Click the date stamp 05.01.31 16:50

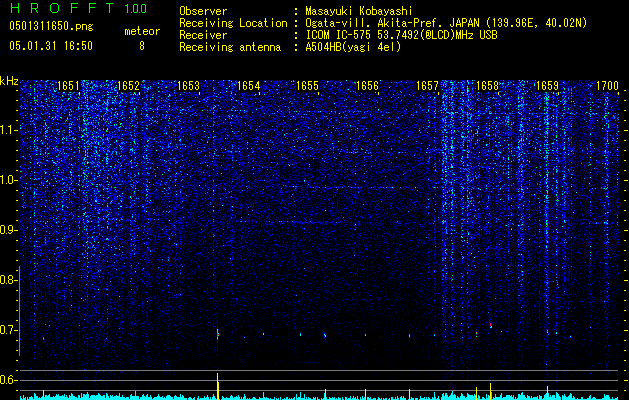click(x=51, y=46)
